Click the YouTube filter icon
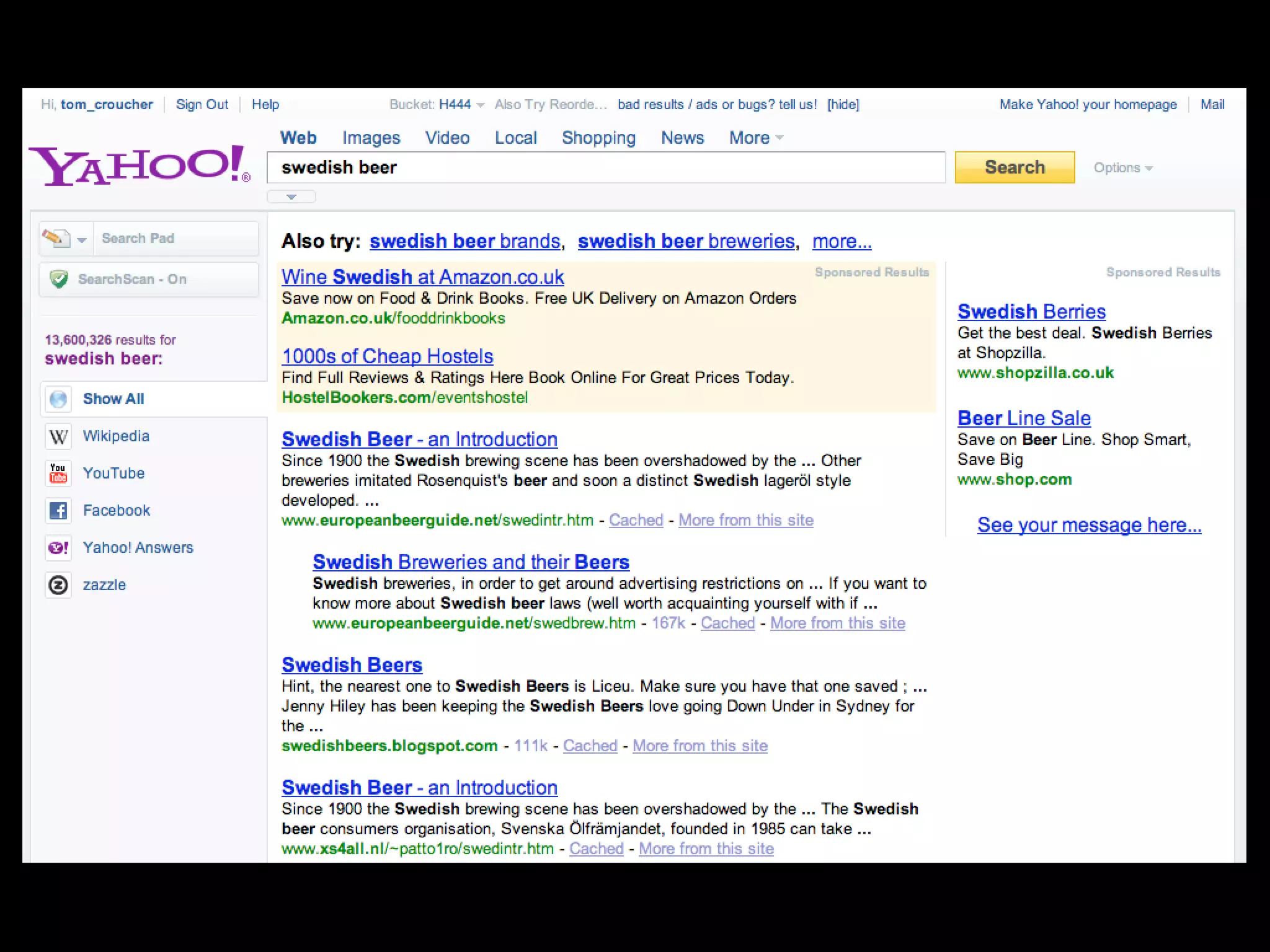1270x952 pixels. pos(58,474)
